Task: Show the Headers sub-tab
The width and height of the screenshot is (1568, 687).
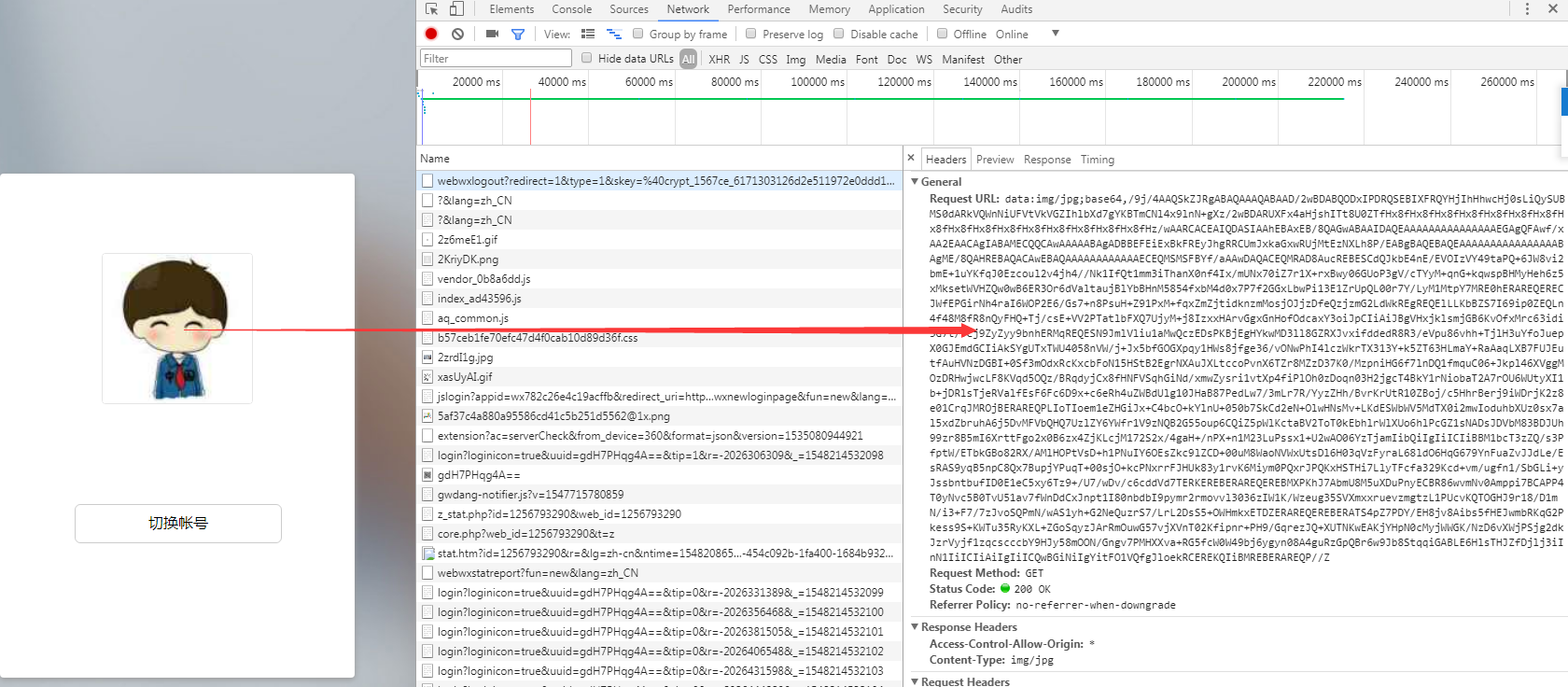Action: coord(945,160)
